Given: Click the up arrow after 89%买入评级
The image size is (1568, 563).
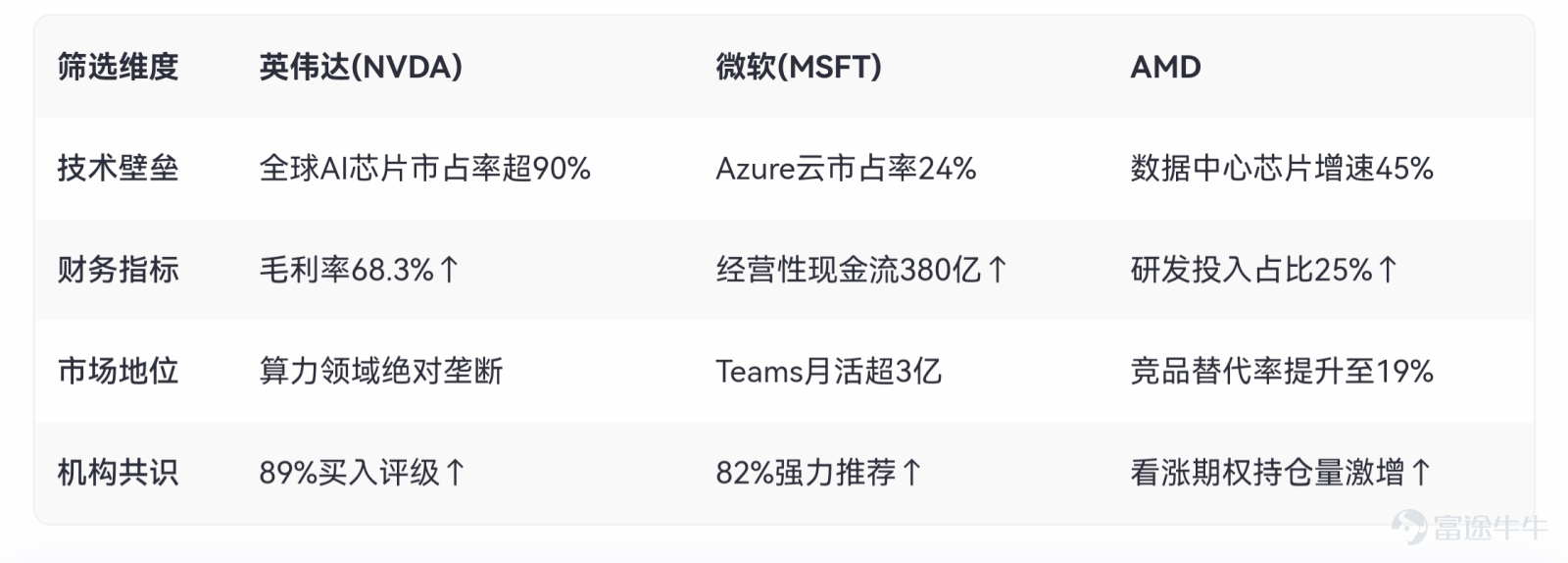Looking at the screenshot, I should click(455, 473).
